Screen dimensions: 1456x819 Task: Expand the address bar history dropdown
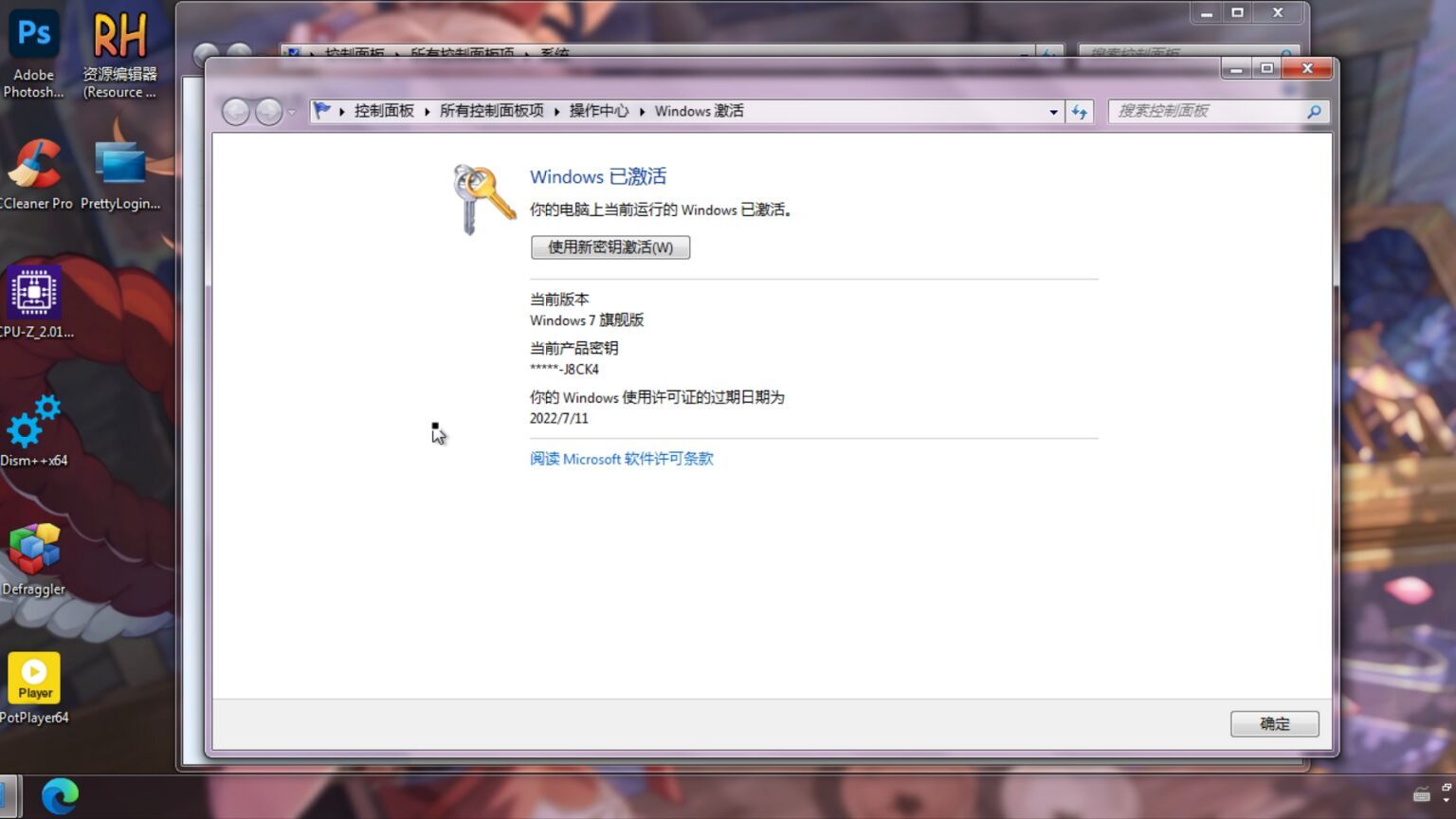click(1053, 112)
